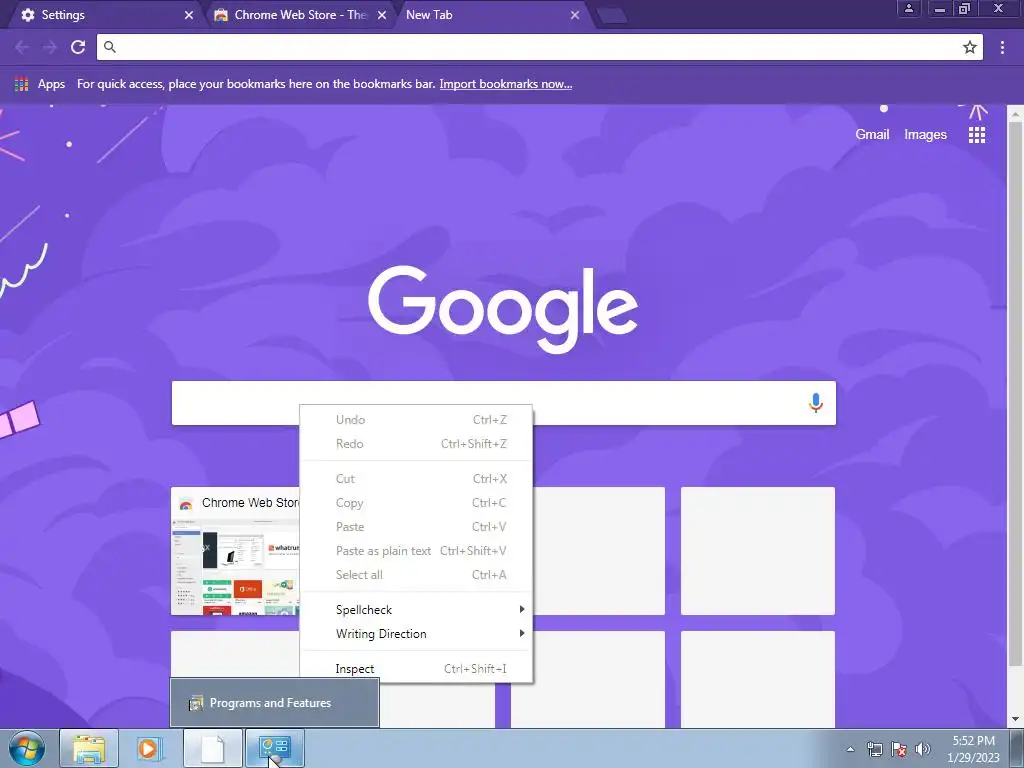Viewport: 1024px width, 768px height.
Task: Launch Windows Media Player from taskbar
Action: pyautogui.click(x=150, y=748)
